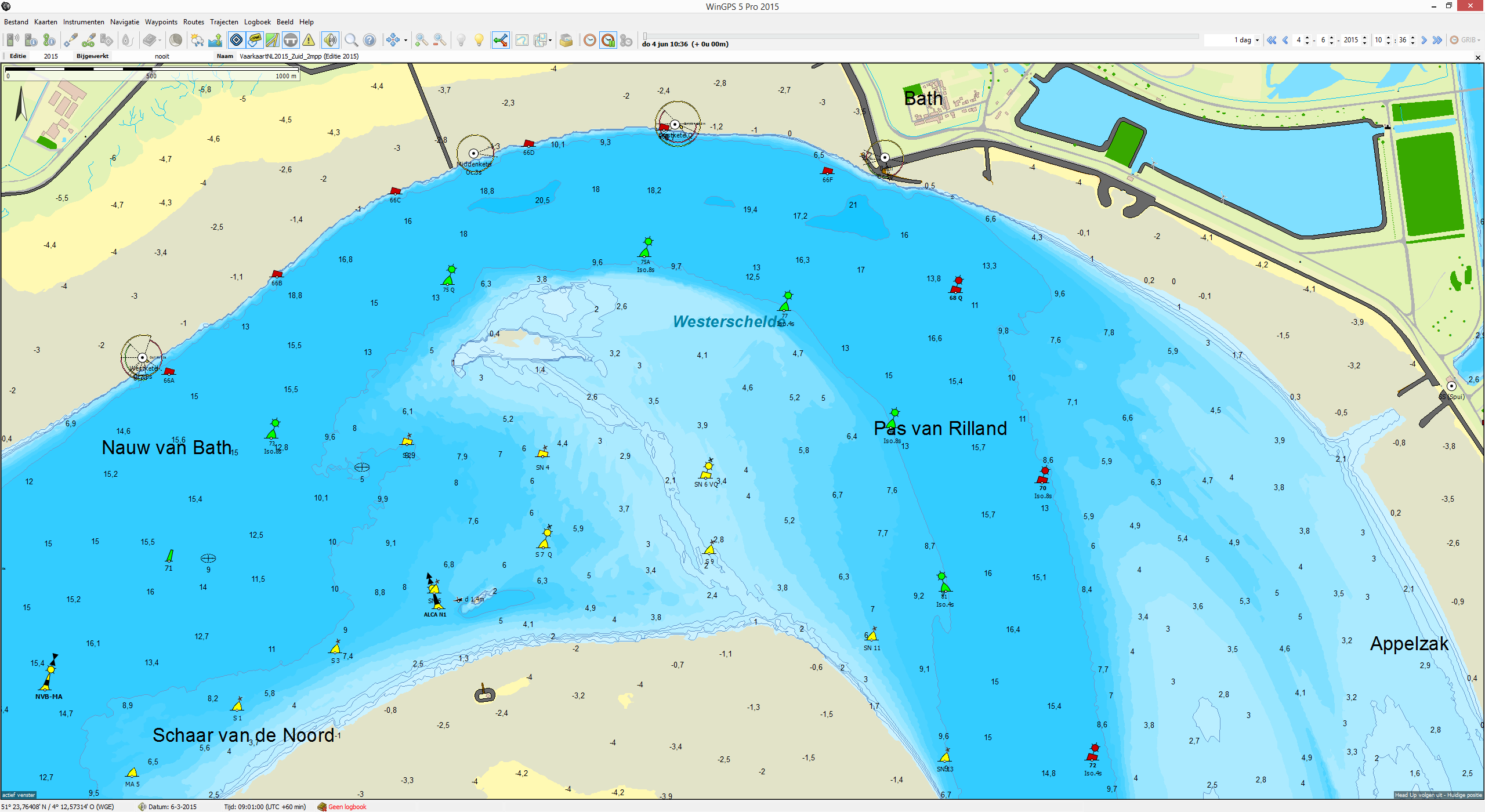This screenshot has height=812, width=1485.
Task: Open GPS info instrument icon
Action: tap(31, 40)
